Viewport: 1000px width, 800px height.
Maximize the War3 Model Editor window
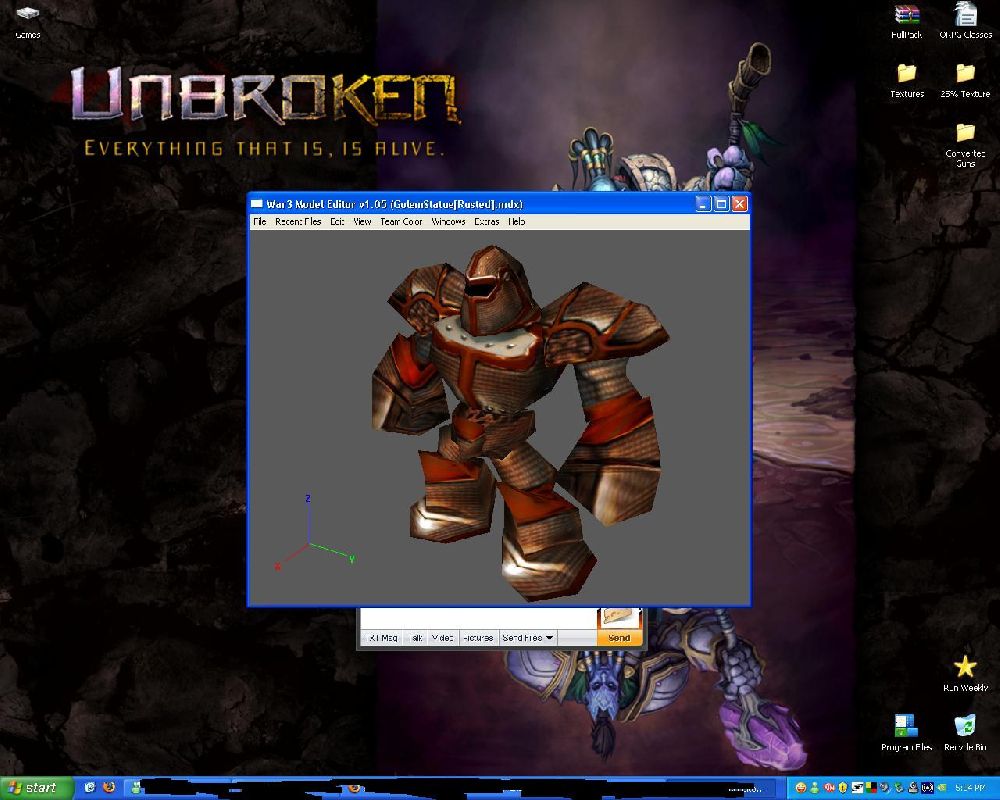pyautogui.click(x=721, y=204)
